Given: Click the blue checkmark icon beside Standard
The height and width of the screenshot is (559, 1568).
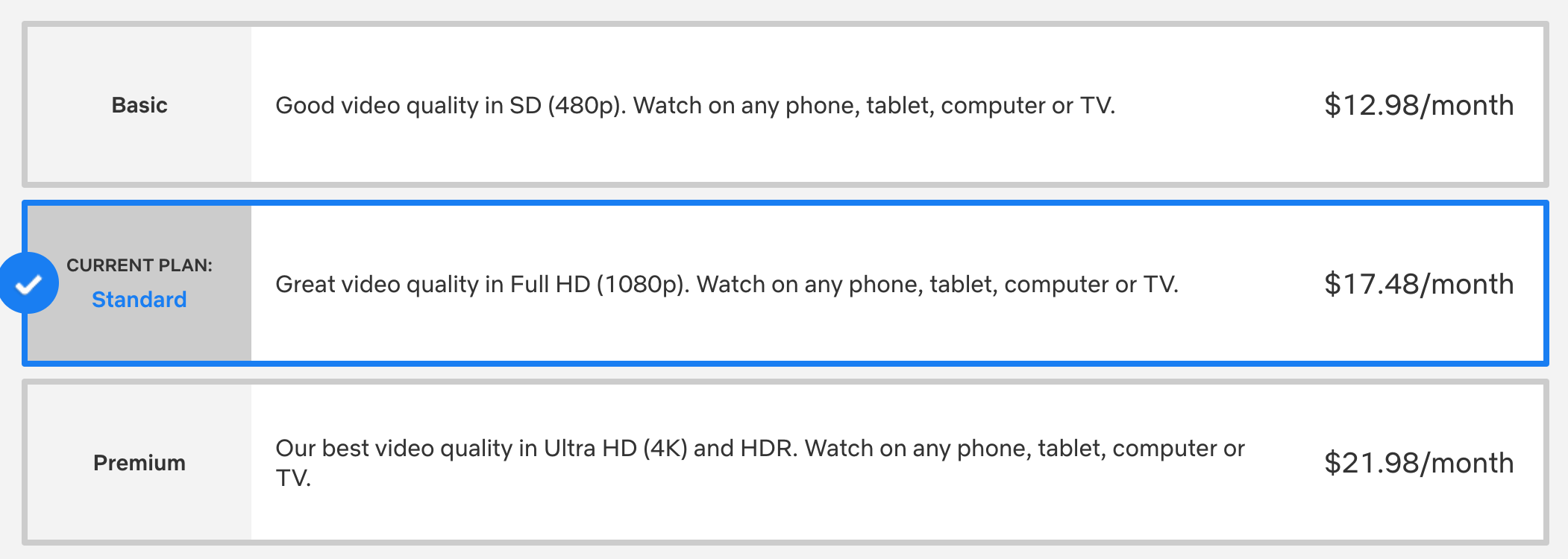Looking at the screenshot, I should coord(28,283).
